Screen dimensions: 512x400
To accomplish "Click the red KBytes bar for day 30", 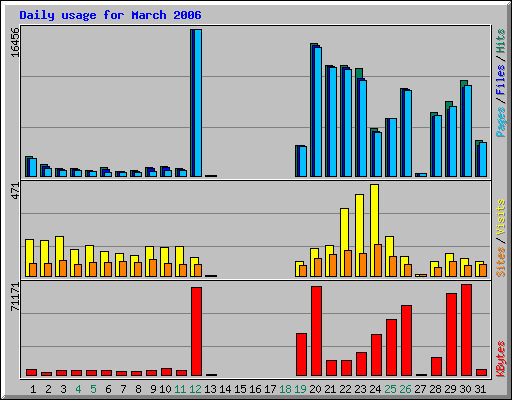I will (466, 330).
